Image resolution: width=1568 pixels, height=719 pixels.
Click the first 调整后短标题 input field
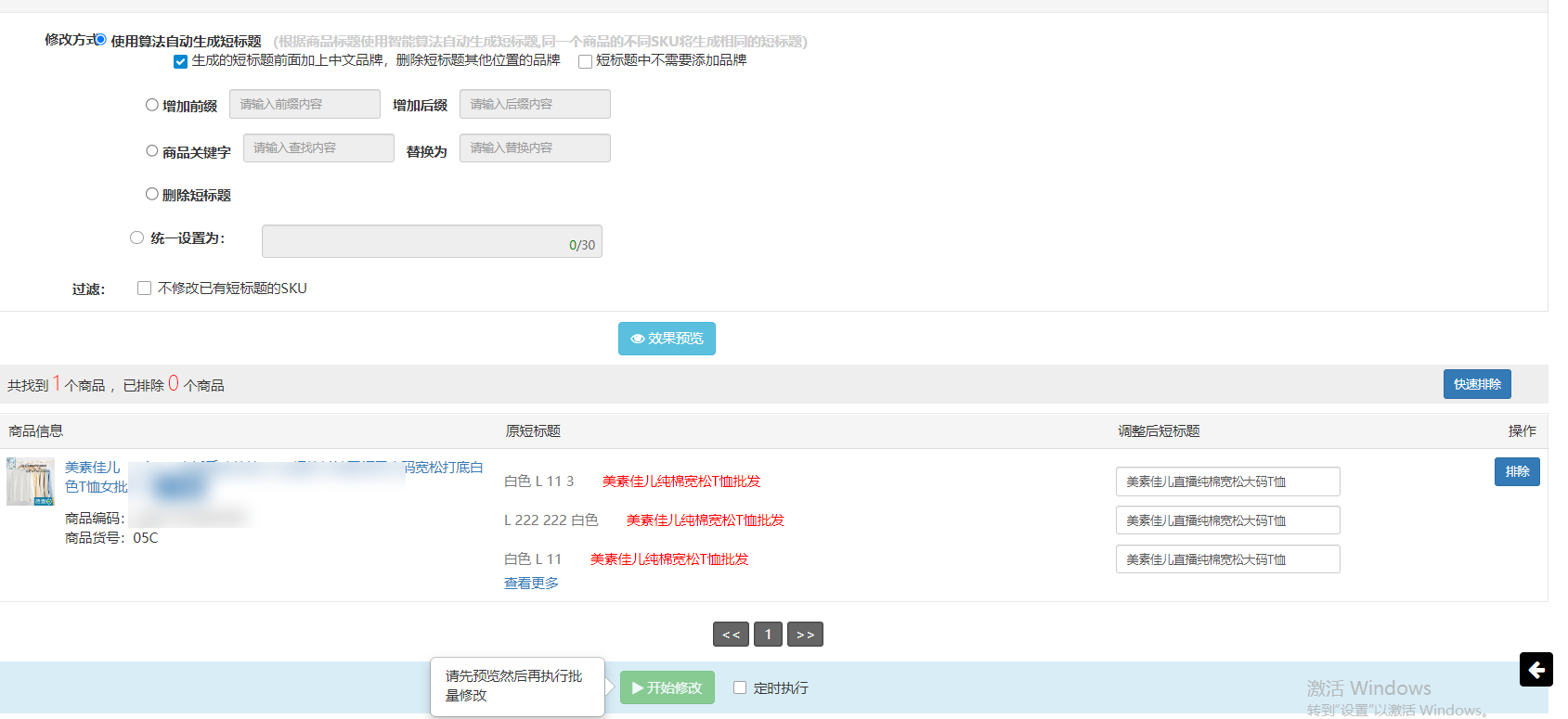point(1227,481)
